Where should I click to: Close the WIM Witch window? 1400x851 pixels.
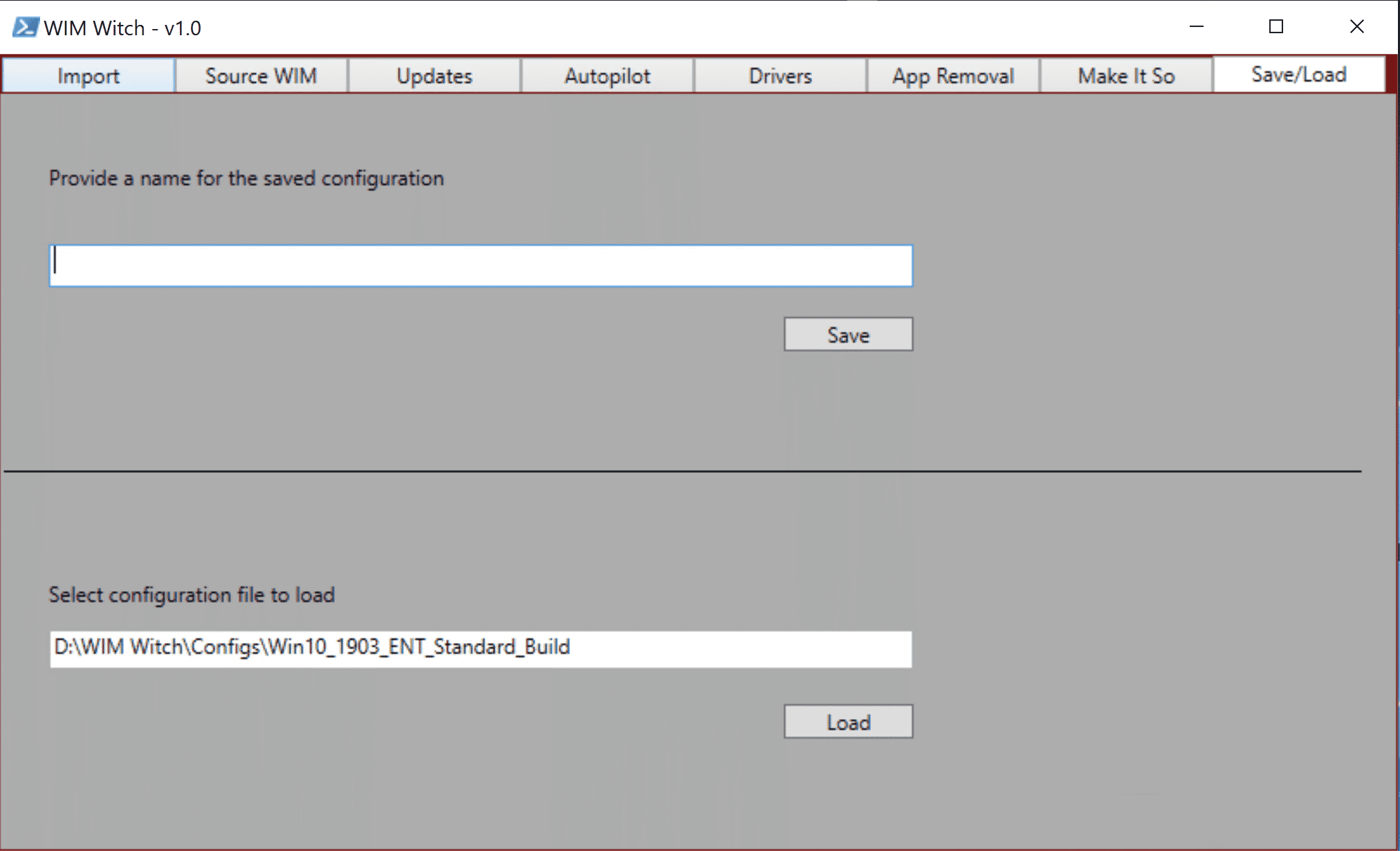point(1356,26)
